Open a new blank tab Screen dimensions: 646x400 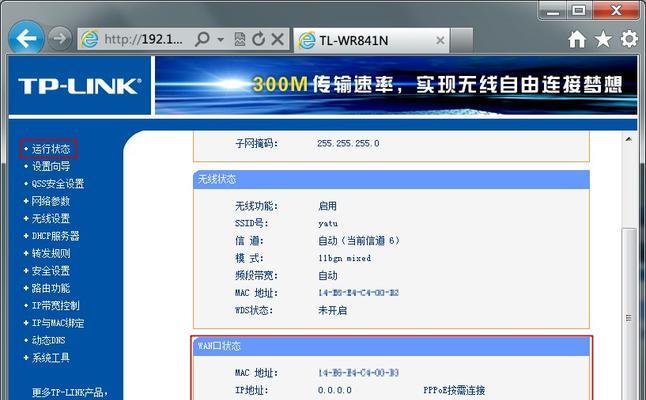coord(461,40)
